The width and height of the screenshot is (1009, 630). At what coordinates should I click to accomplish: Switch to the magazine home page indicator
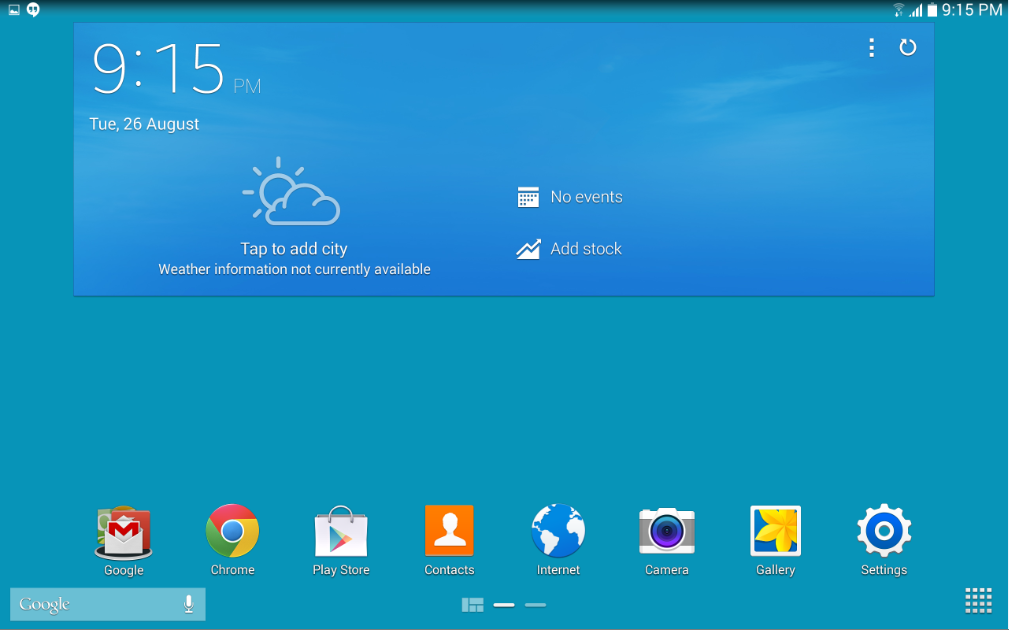coord(472,605)
